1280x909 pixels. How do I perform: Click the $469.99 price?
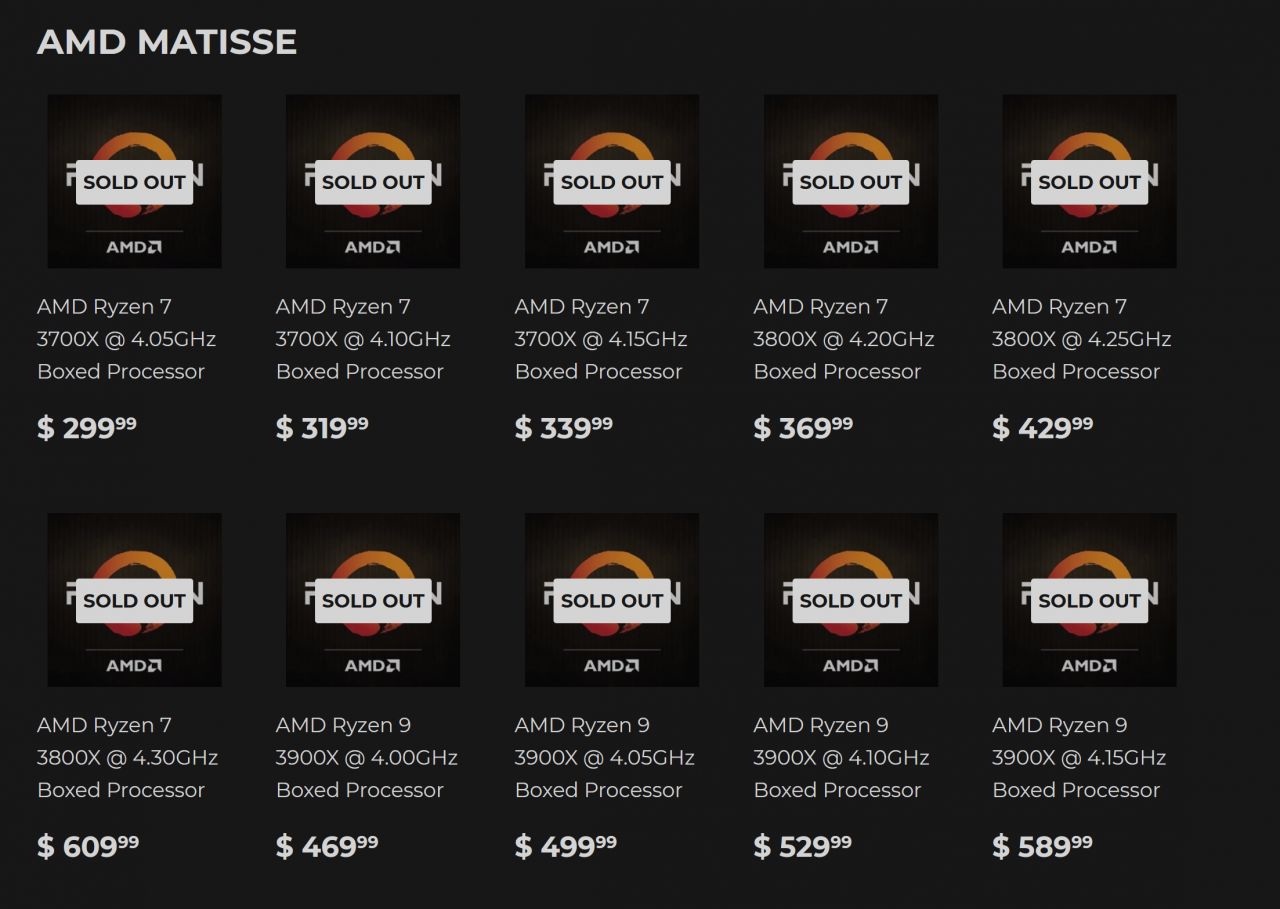[x=327, y=846]
